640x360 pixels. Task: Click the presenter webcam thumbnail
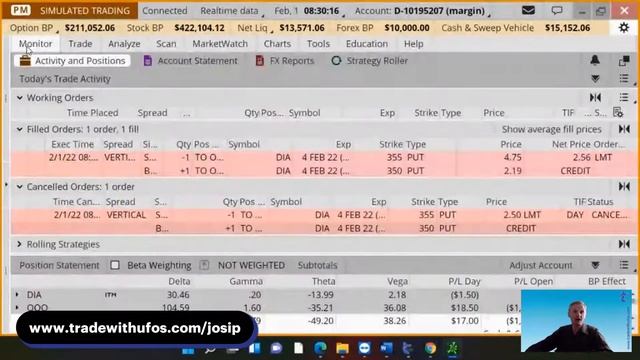(x=576, y=321)
